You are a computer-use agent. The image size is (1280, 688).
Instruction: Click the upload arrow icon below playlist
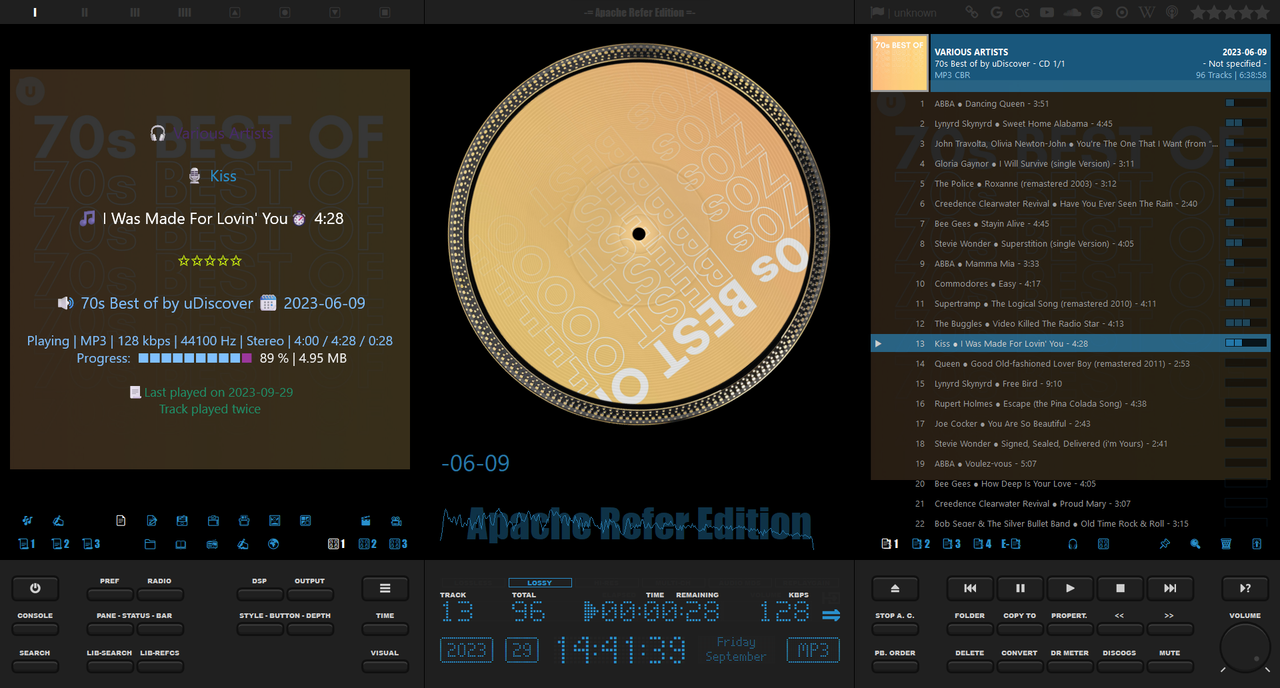(x=1257, y=544)
